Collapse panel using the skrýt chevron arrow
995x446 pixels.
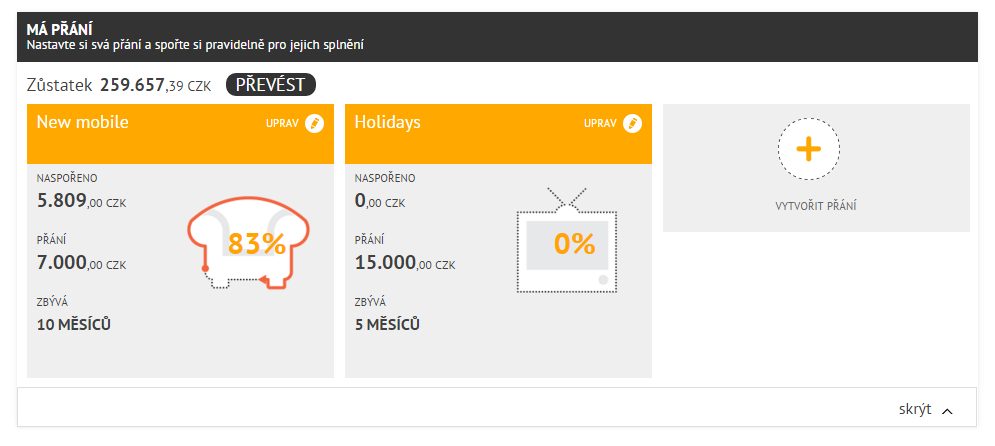click(x=947, y=411)
